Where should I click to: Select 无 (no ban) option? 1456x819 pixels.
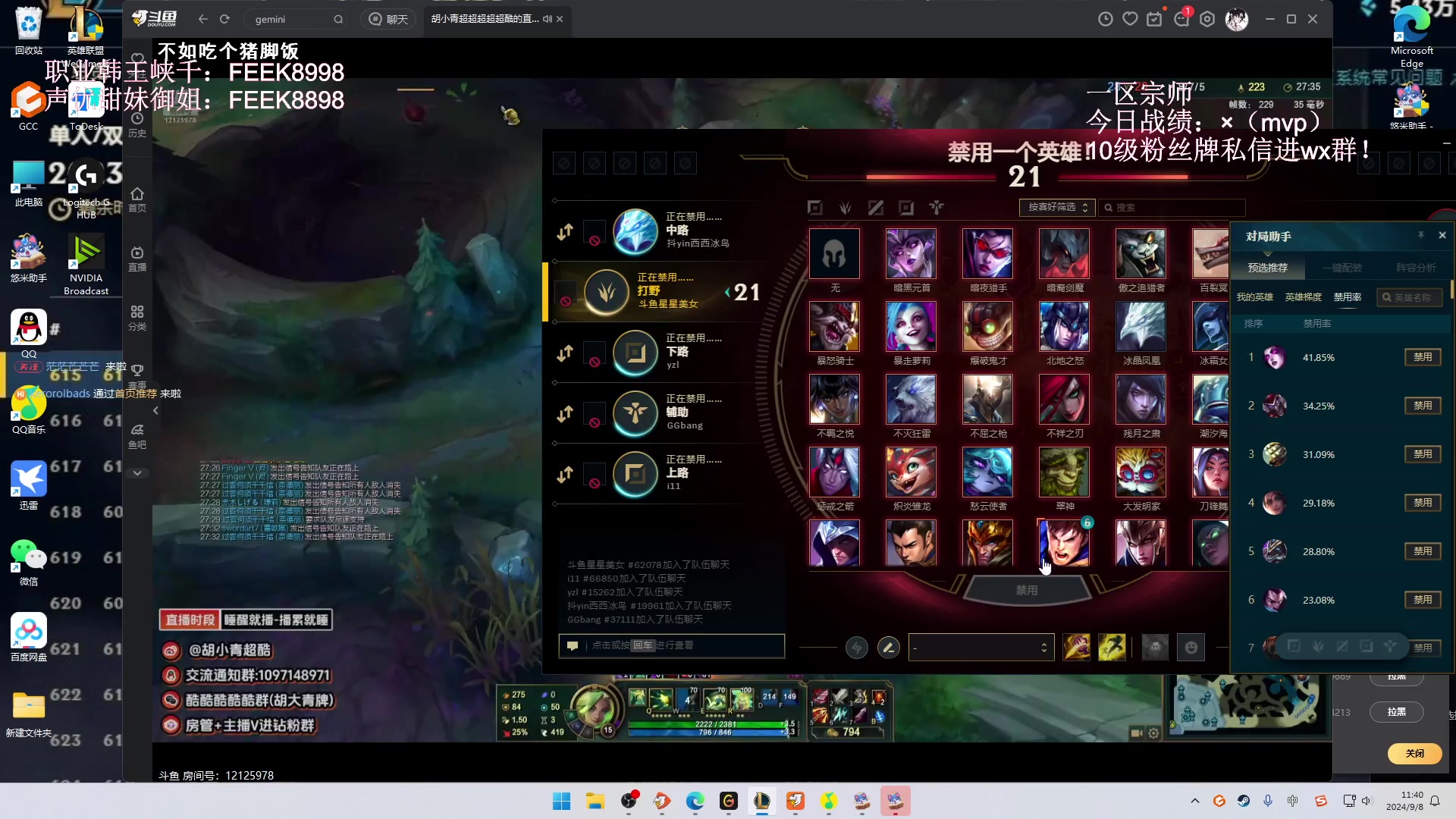(x=834, y=254)
